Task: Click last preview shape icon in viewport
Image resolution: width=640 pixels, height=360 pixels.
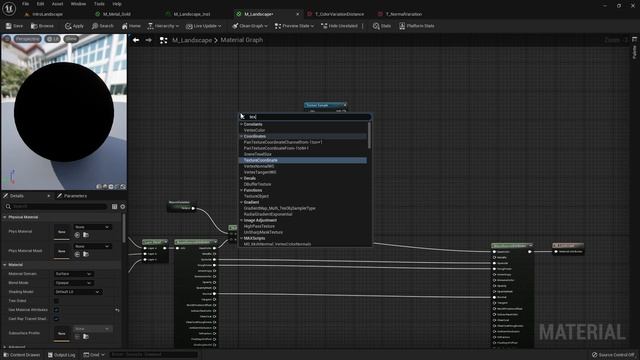Action: point(123,187)
